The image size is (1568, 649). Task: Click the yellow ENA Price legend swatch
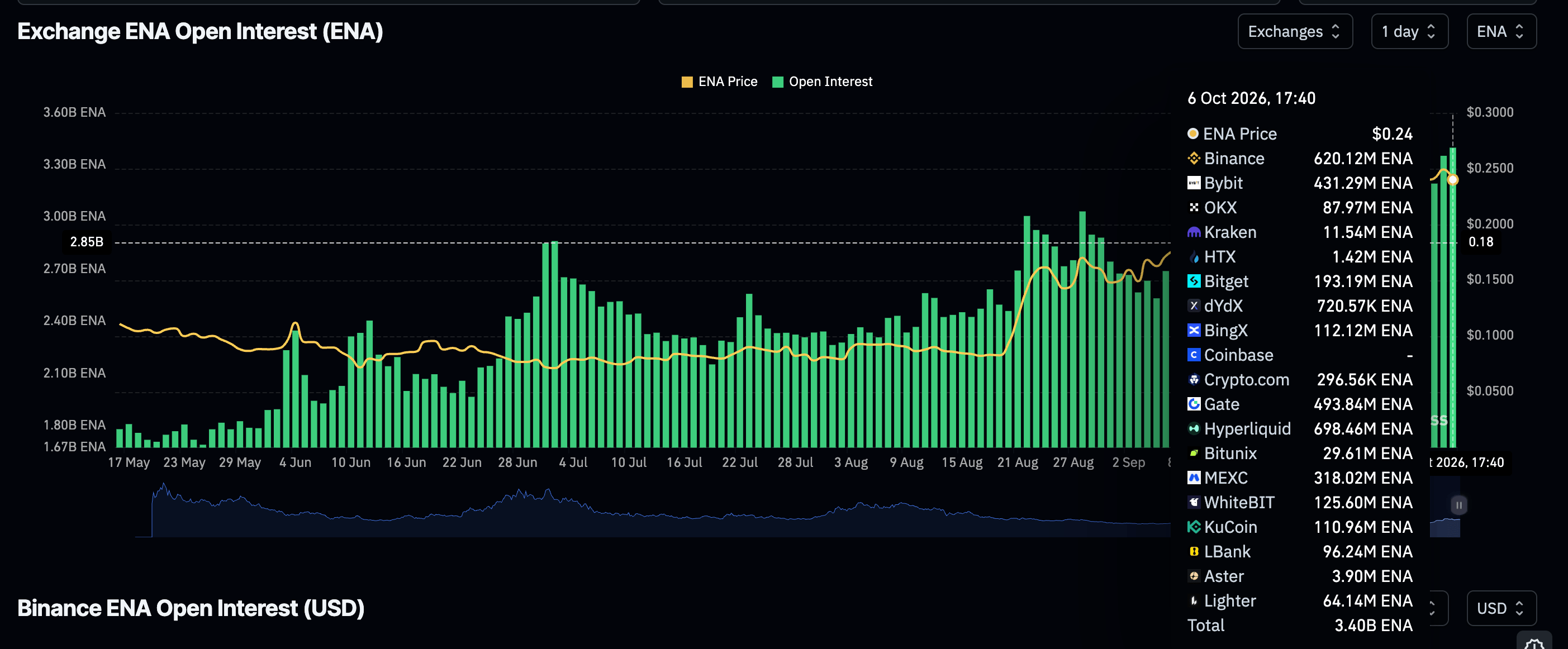pos(687,82)
